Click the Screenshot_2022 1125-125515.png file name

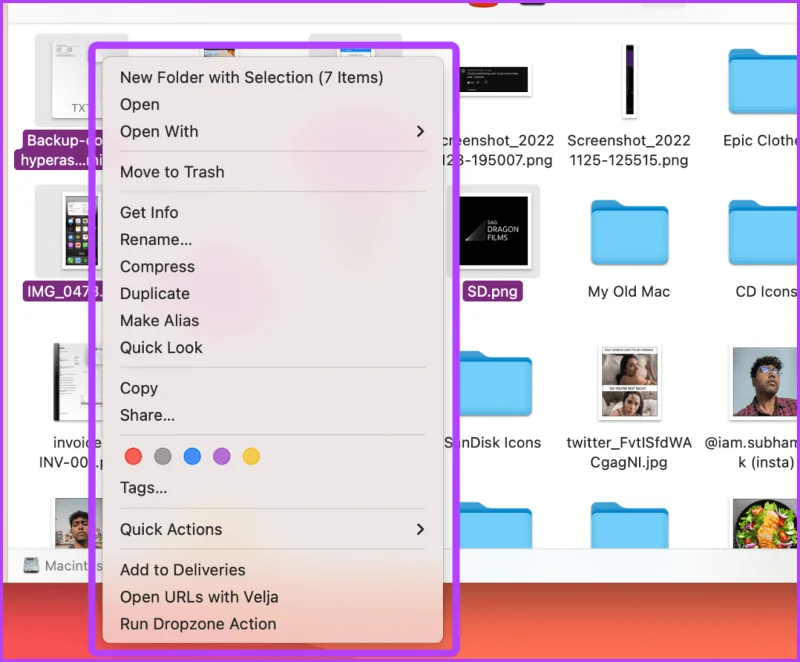(629, 150)
